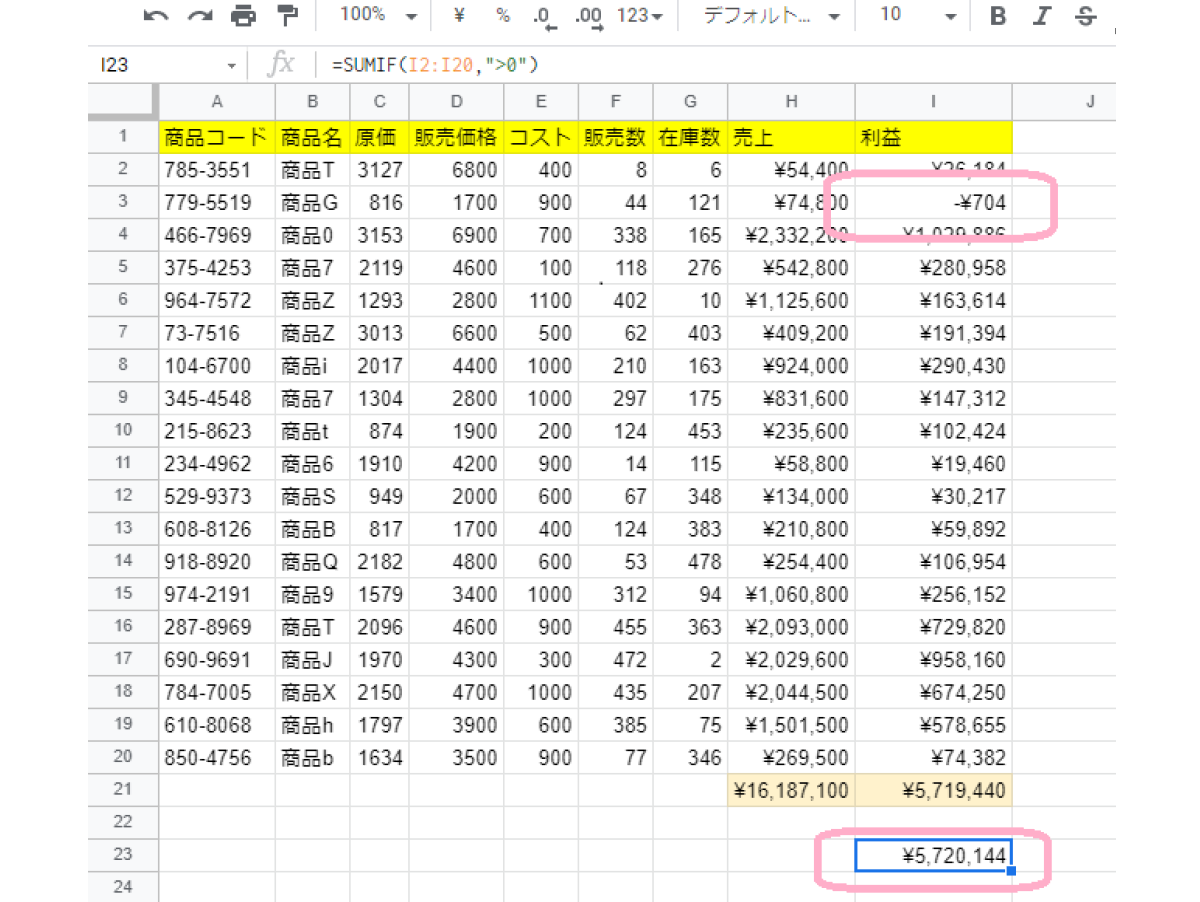The width and height of the screenshot is (1200, 902).
Task: Click the Name box showing I23
Action: 155,65
